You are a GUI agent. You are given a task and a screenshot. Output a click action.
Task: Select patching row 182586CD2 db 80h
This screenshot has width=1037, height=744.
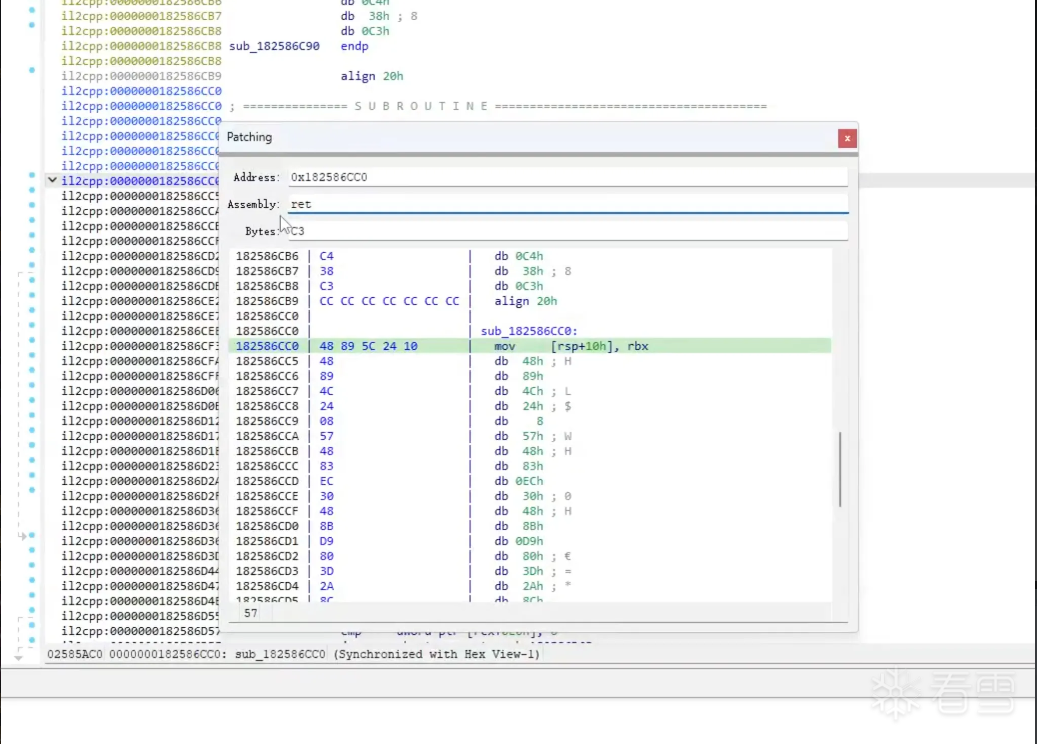point(530,556)
